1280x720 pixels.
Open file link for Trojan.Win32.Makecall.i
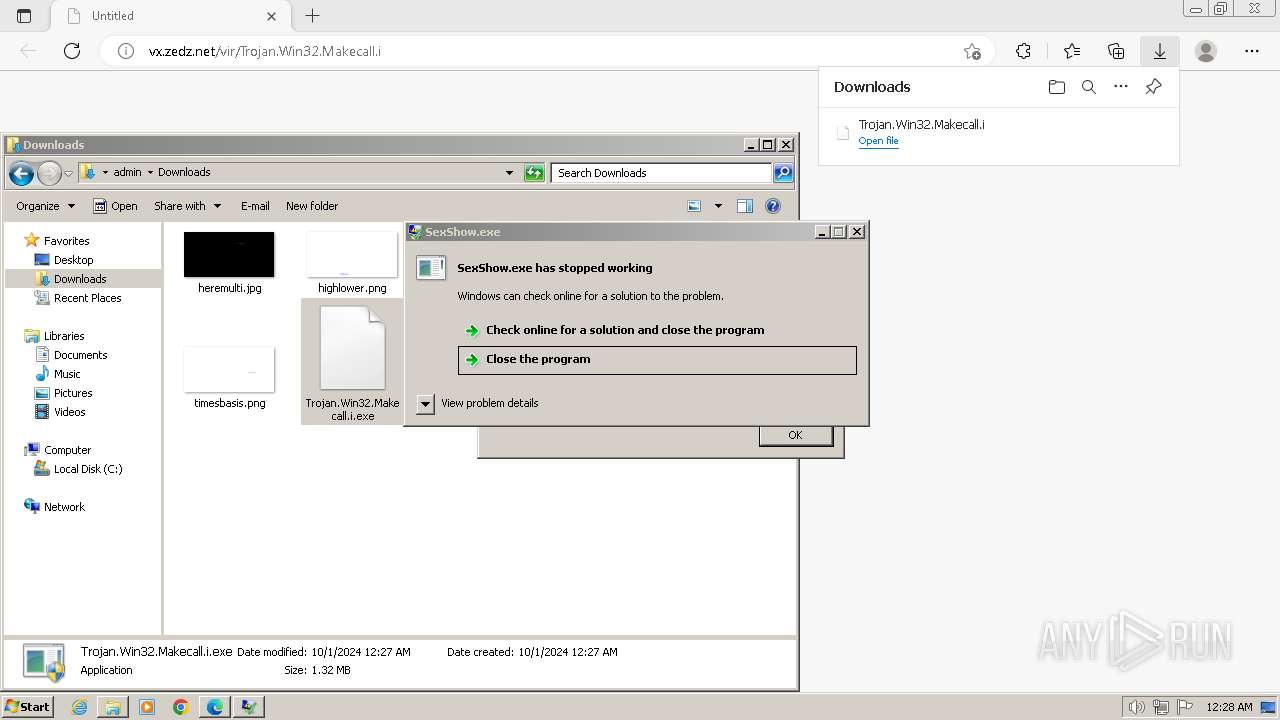coord(878,141)
